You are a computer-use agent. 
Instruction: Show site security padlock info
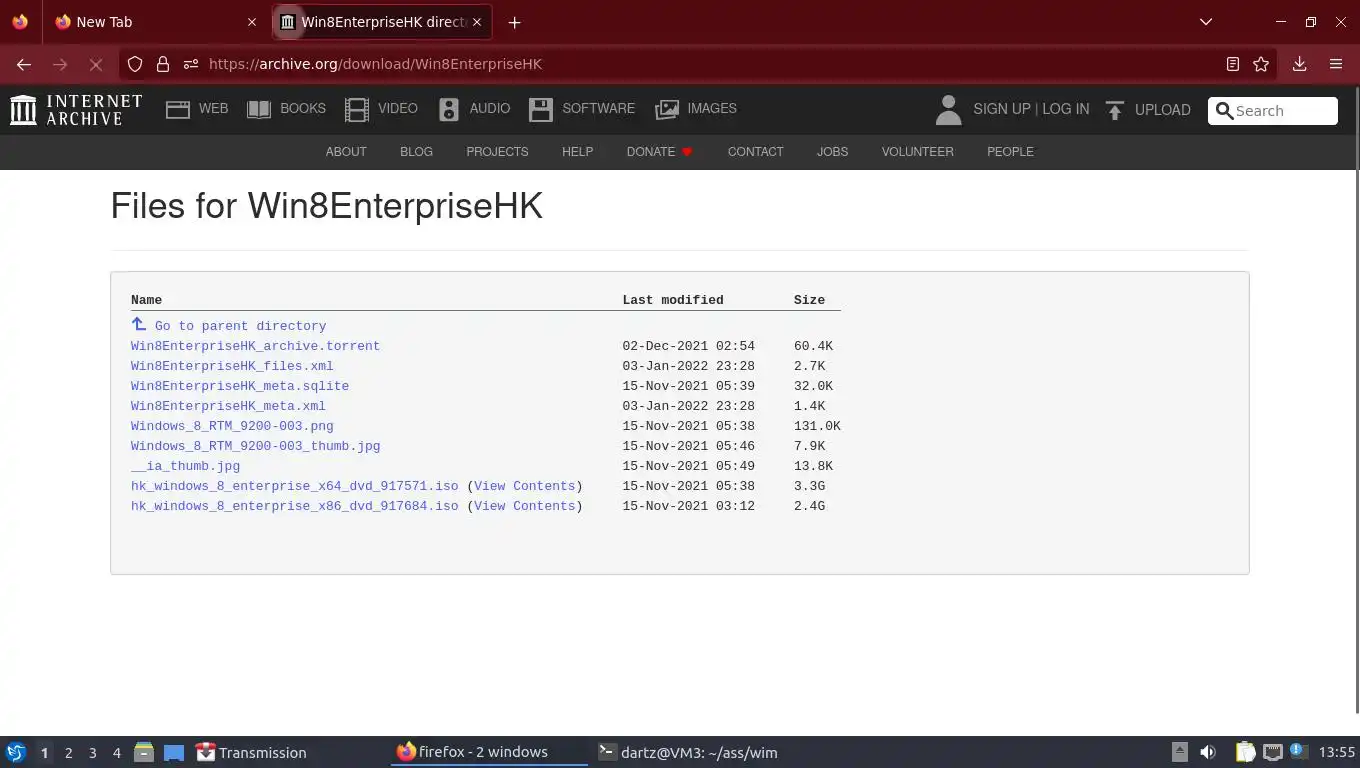[x=162, y=64]
